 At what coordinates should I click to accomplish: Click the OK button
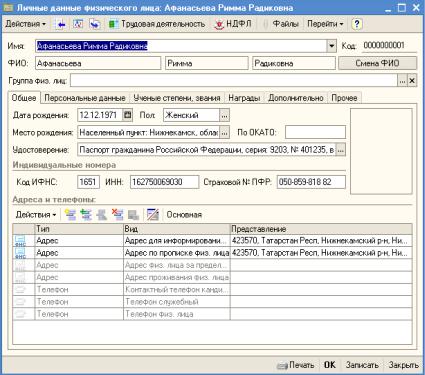tap(330, 365)
